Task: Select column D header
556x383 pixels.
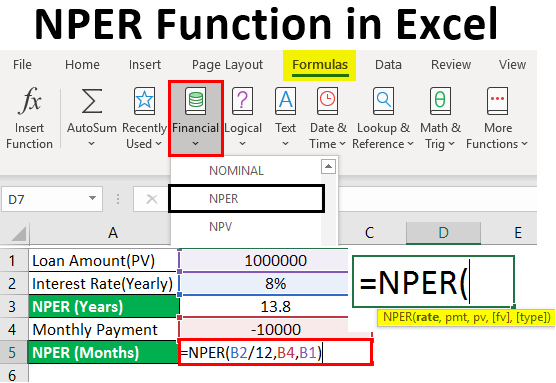Action: tap(443, 233)
